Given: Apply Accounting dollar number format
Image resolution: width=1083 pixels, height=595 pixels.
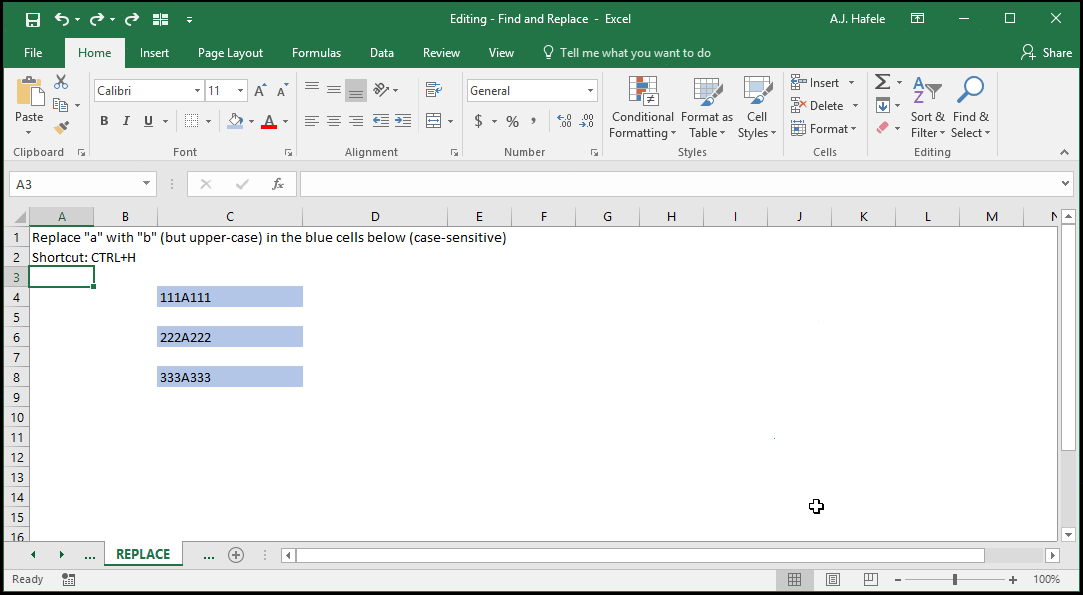Looking at the screenshot, I should pyautogui.click(x=478, y=121).
